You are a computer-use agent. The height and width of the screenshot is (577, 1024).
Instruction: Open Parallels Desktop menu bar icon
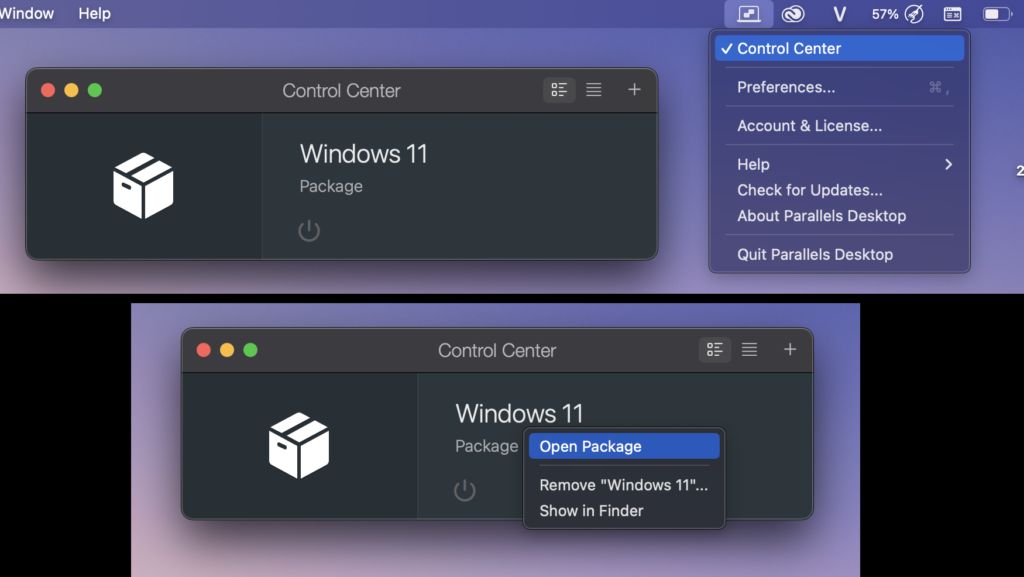point(748,14)
